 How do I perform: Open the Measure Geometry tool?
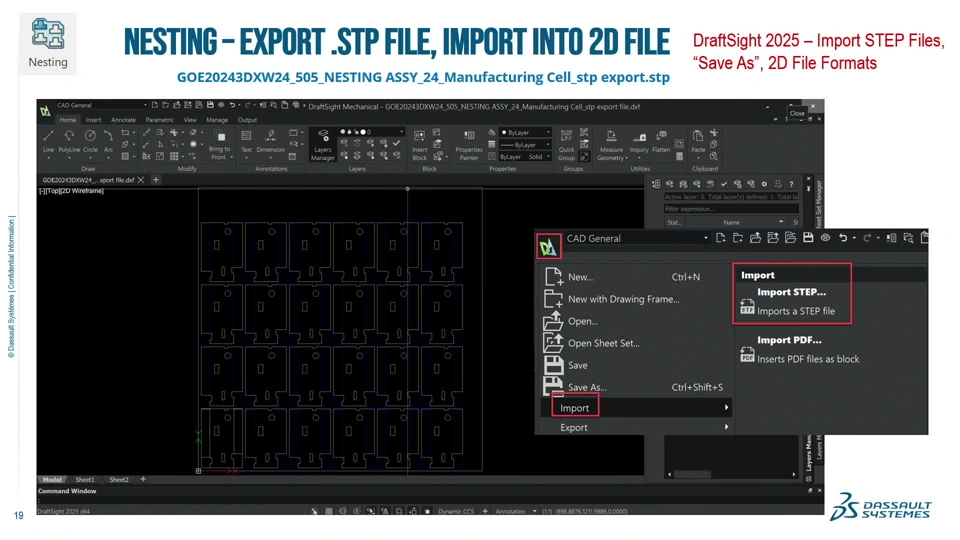[611, 144]
